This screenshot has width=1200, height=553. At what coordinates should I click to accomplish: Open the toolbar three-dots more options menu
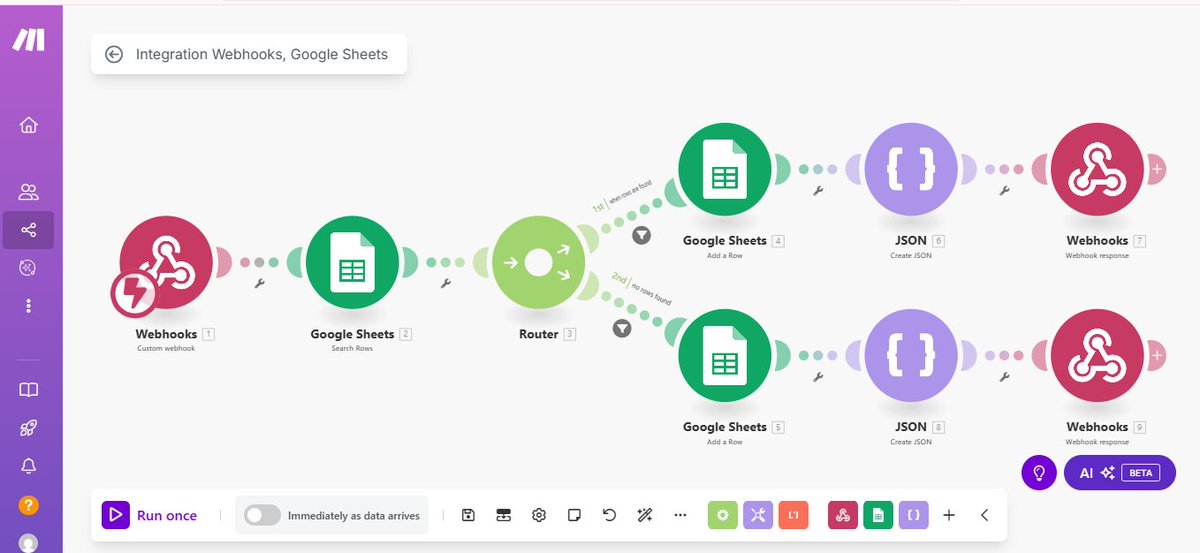[681, 515]
